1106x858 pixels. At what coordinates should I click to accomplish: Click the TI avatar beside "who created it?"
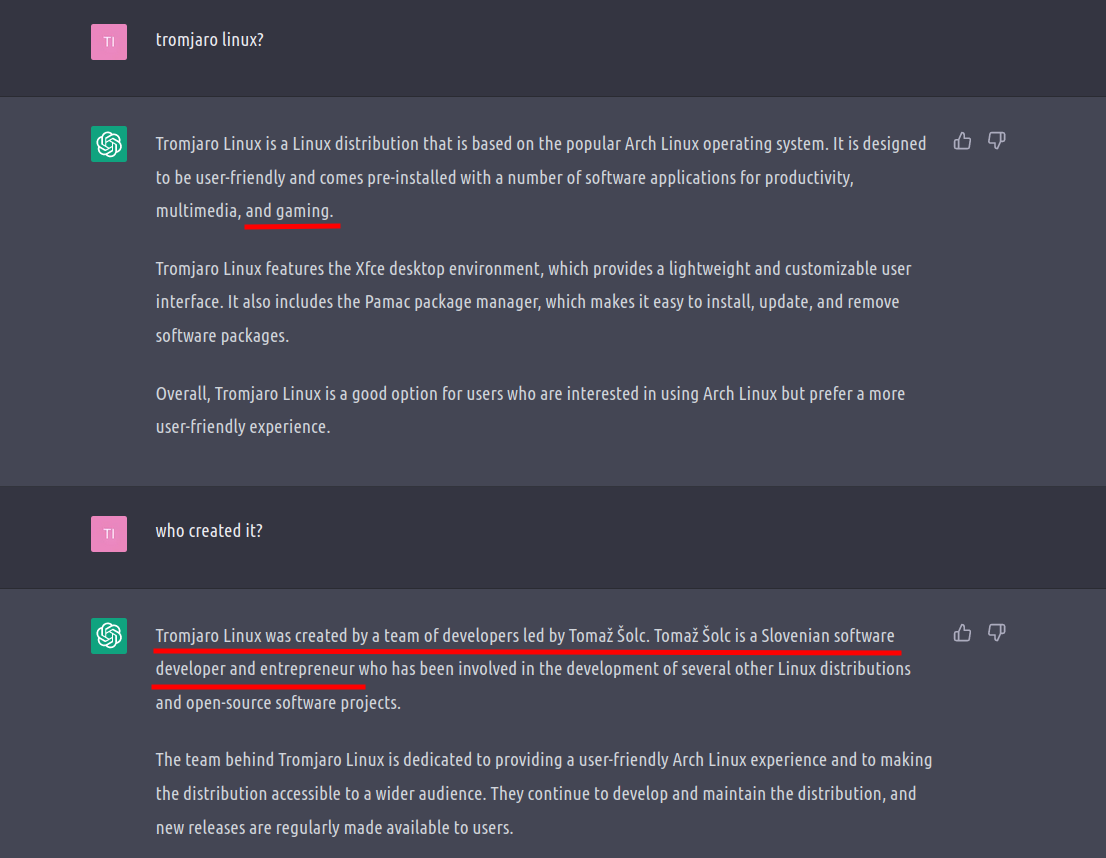tap(109, 534)
